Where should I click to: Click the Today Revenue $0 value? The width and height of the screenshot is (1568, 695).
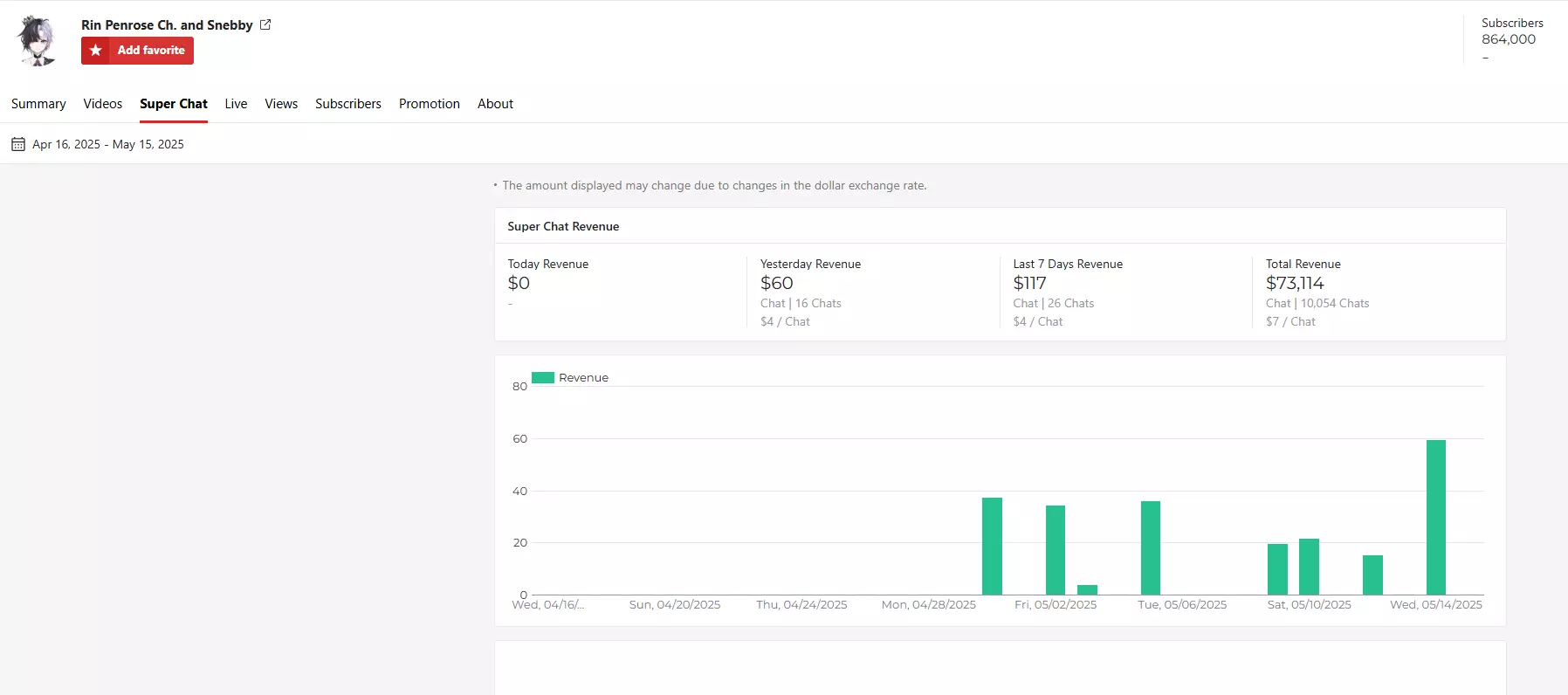[519, 283]
